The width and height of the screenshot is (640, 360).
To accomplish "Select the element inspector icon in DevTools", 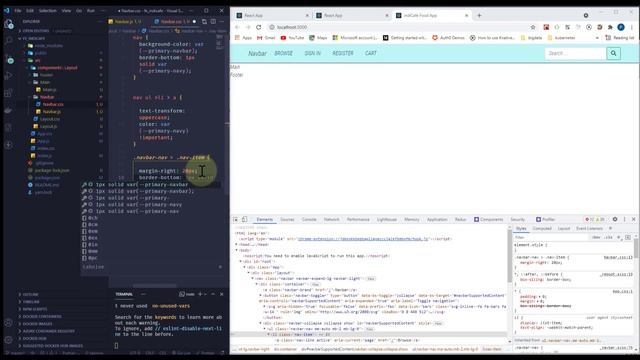I will [x=236, y=220].
